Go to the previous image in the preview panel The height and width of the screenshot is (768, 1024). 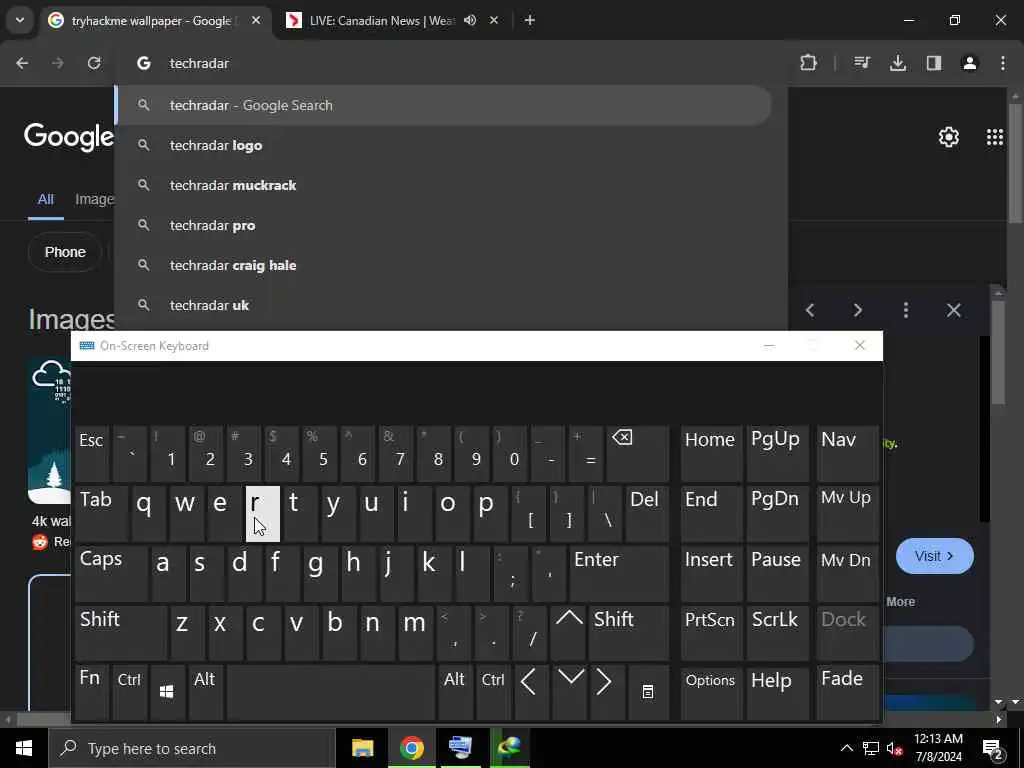[810, 310]
